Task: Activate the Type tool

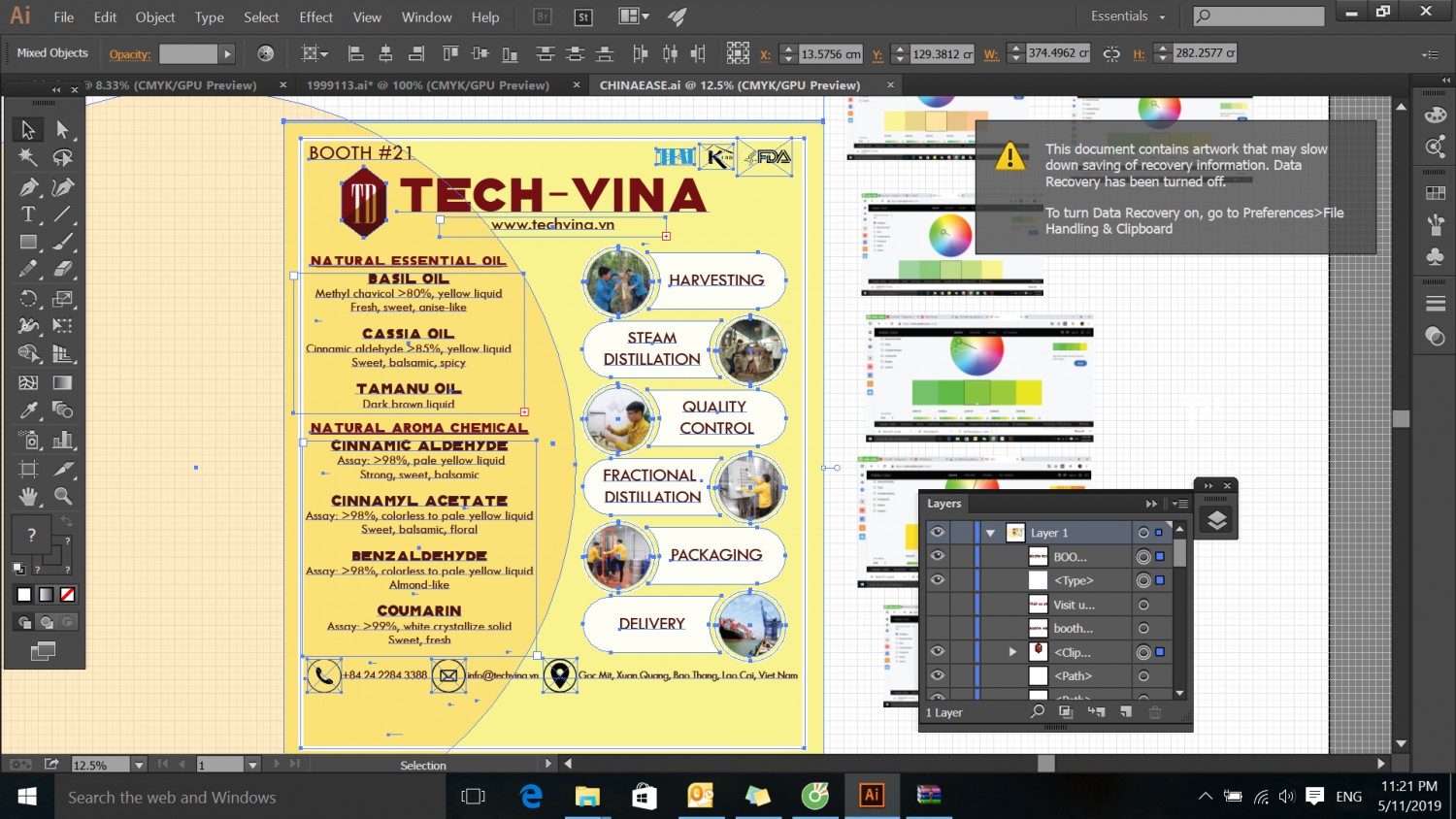Action: click(x=28, y=213)
